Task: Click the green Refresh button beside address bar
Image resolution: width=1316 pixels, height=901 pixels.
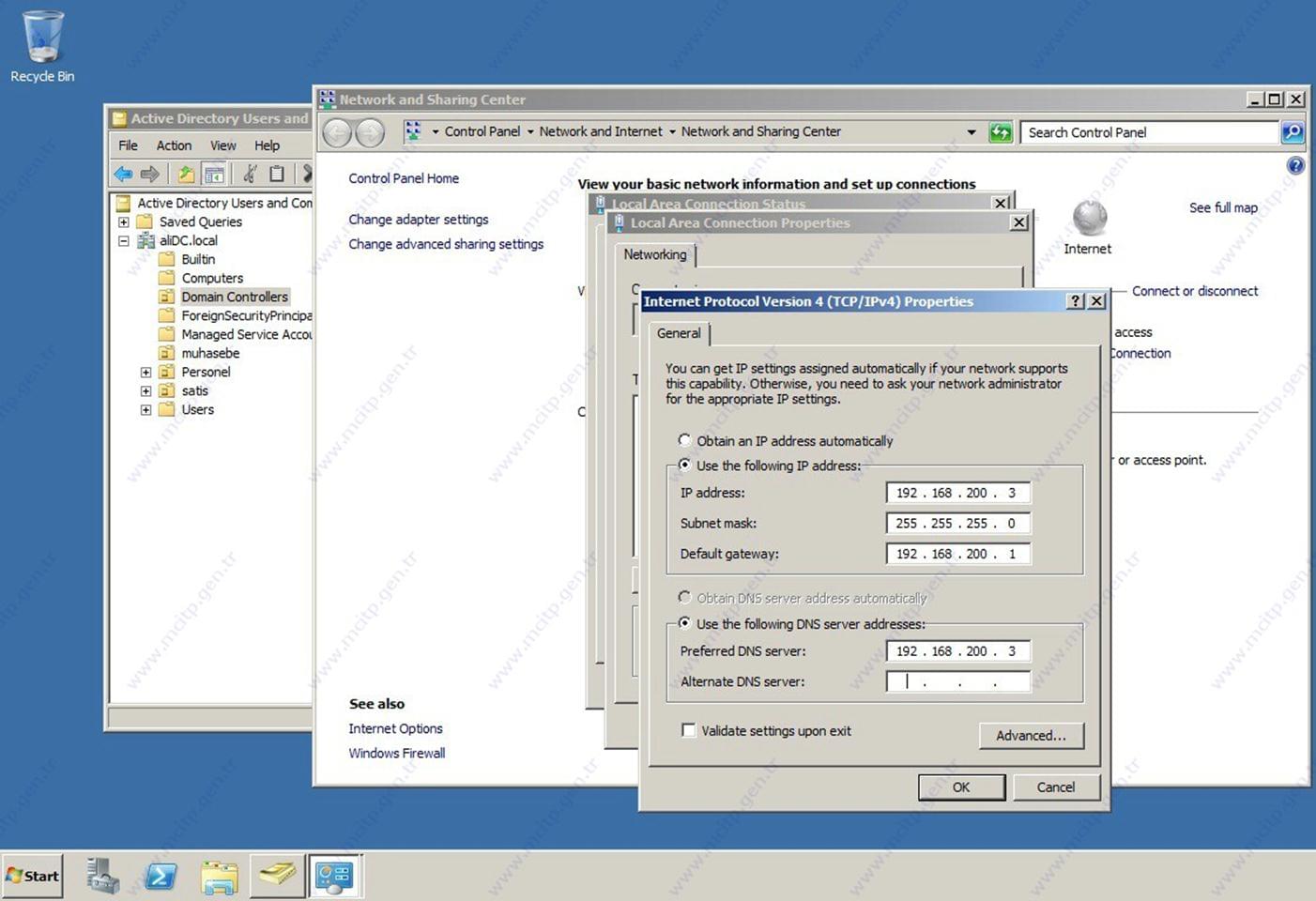Action: (x=1001, y=132)
